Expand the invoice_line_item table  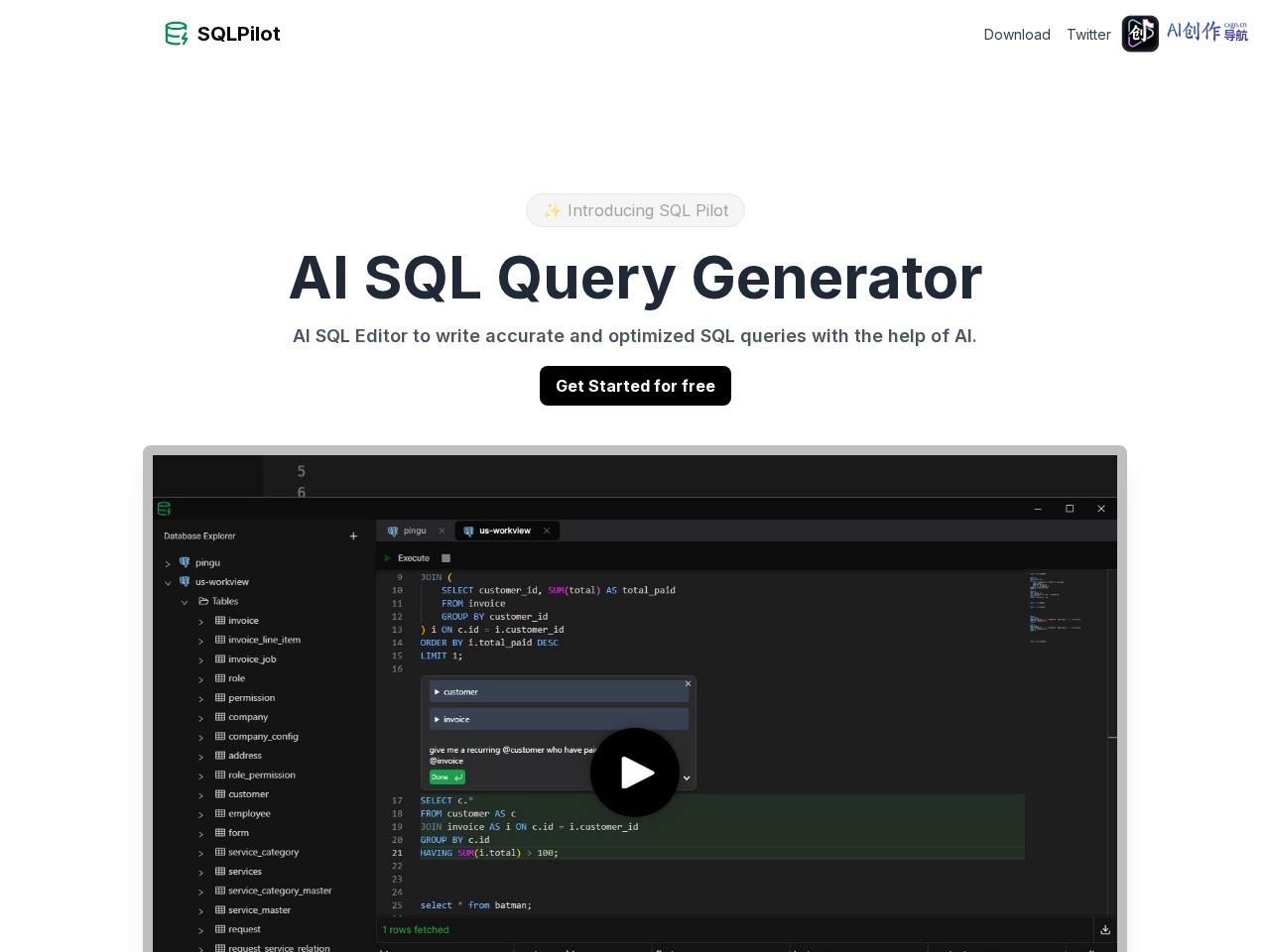[200, 641]
